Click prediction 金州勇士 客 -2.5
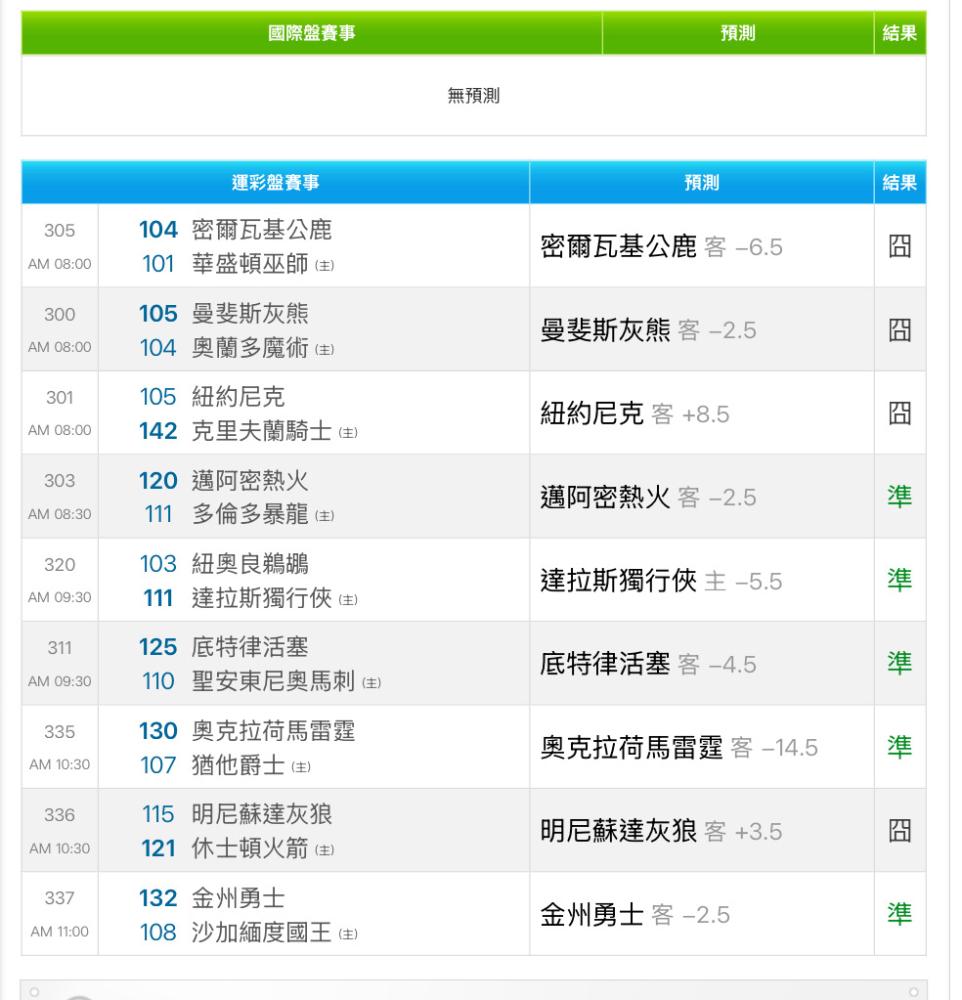Viewport: 962px width, 1000px height. pyautogui.click(x=635, y=915)
